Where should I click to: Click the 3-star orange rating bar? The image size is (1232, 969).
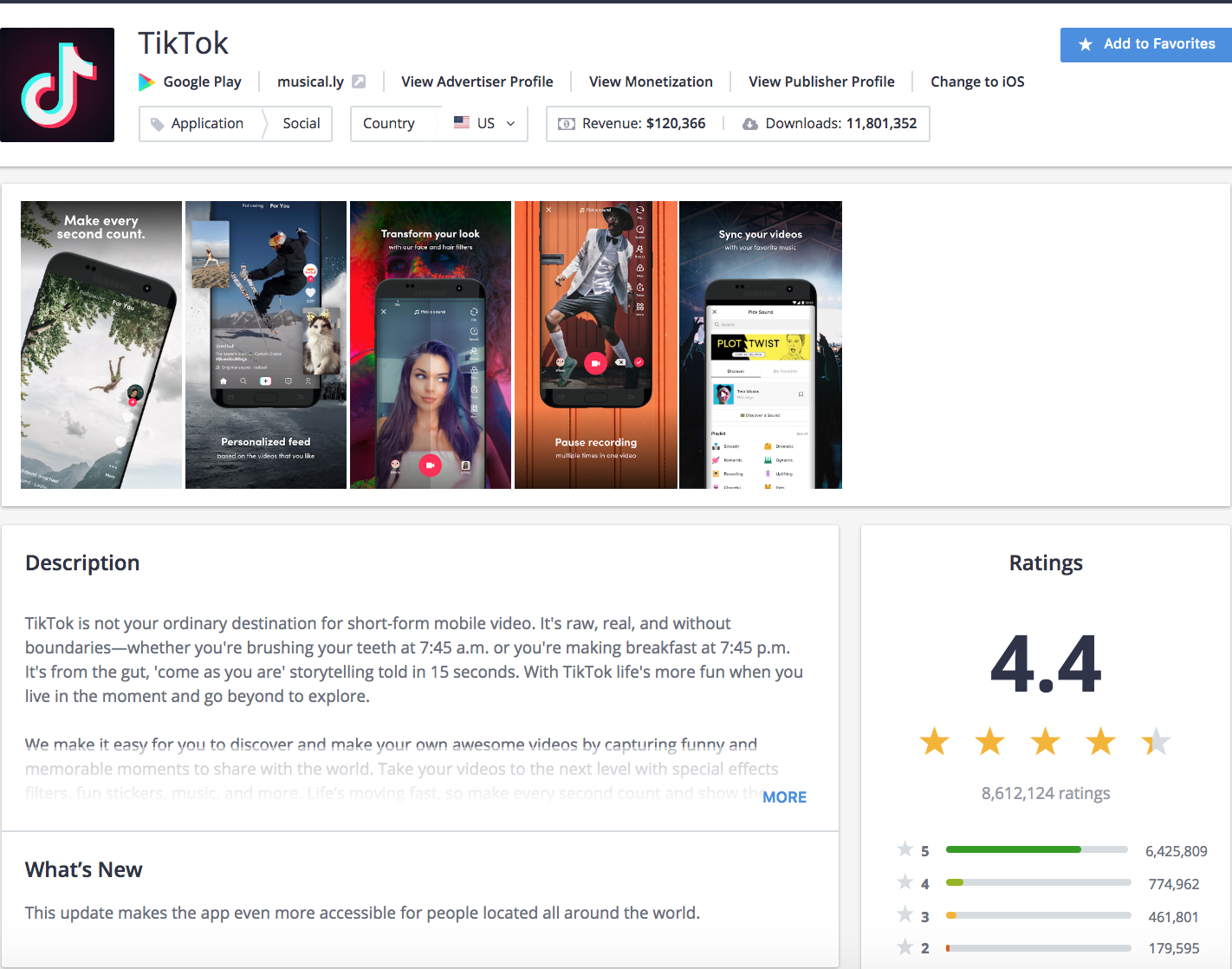(x=1038, y=915)
